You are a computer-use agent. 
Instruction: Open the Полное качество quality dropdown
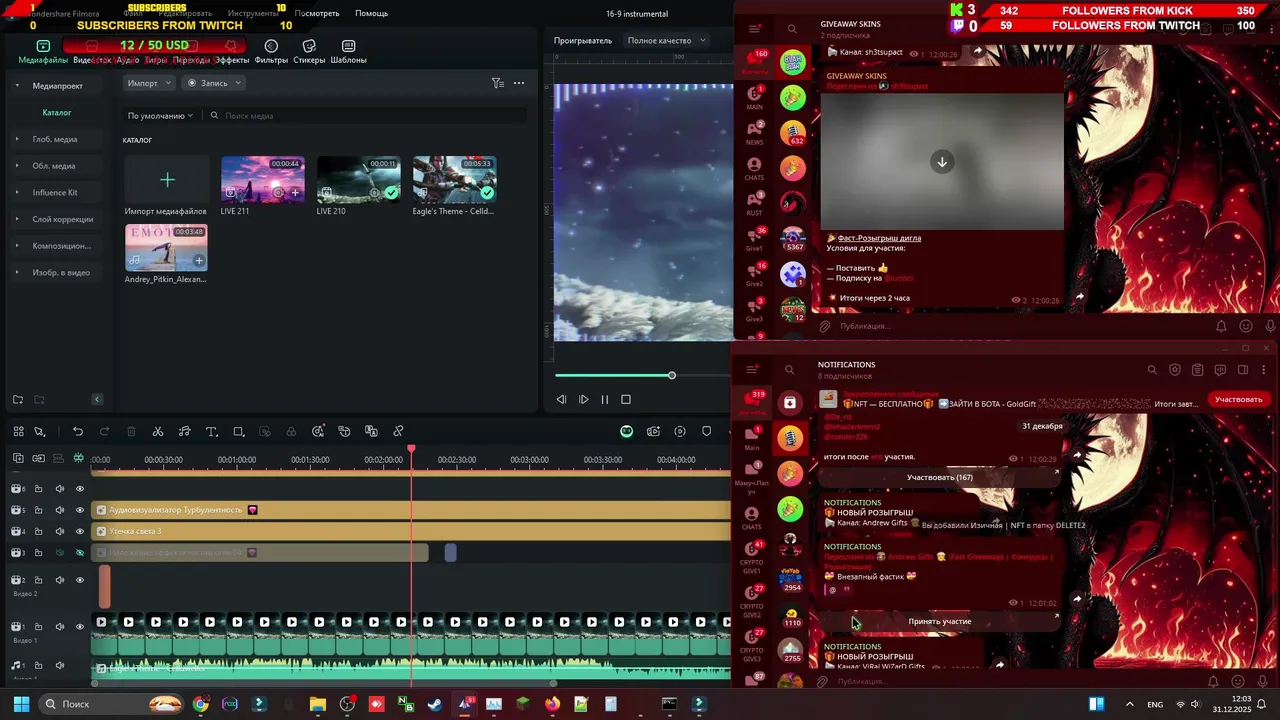(x=666, y=41)
